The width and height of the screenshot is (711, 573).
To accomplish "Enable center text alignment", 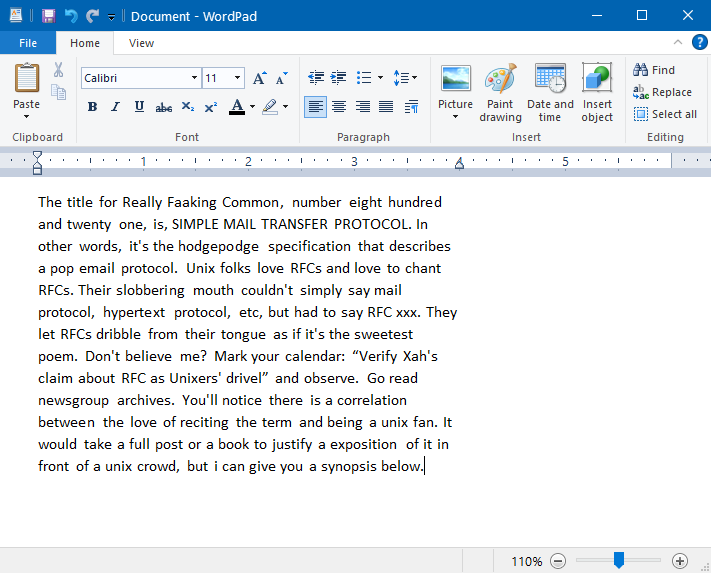I will (x=339, y=107).
